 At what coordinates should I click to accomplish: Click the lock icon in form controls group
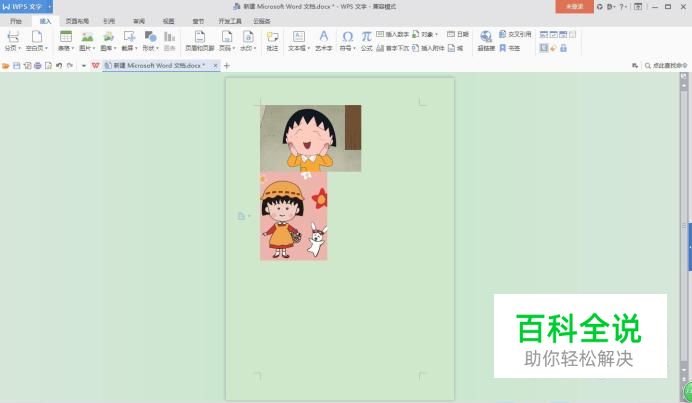(564, 48)
